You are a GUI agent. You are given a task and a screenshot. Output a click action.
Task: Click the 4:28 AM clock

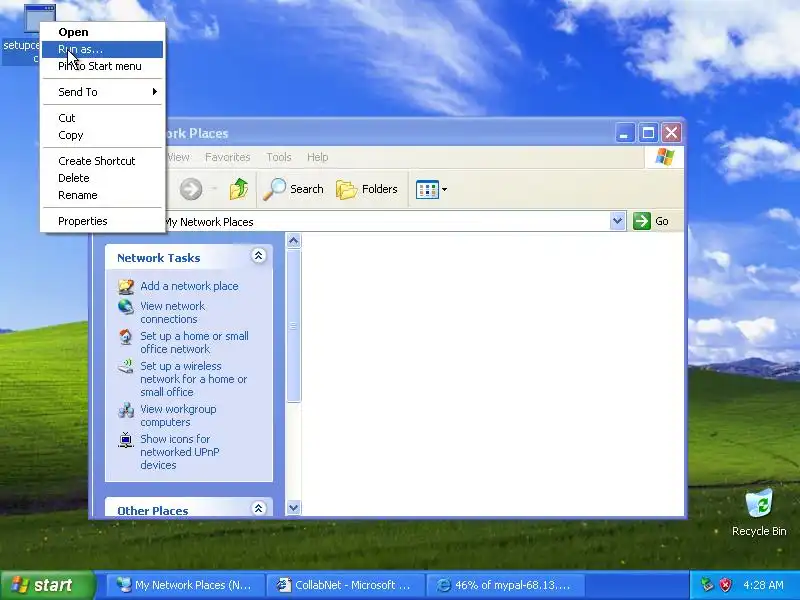763,585
